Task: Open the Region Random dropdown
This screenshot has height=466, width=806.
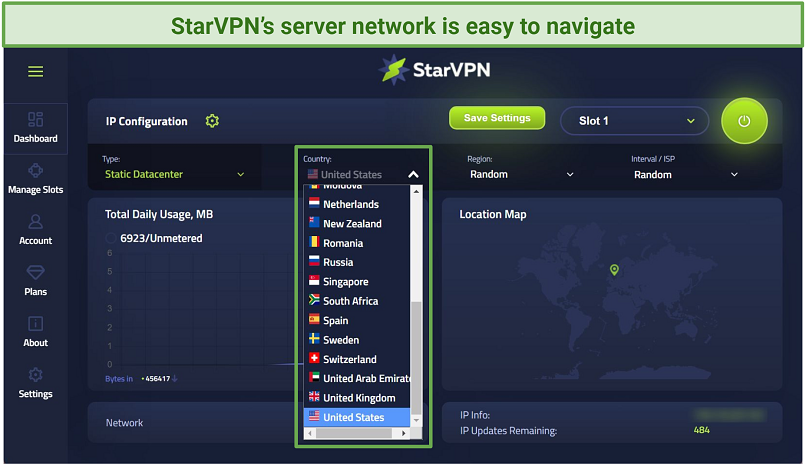Action: click(x=521, y=174)
